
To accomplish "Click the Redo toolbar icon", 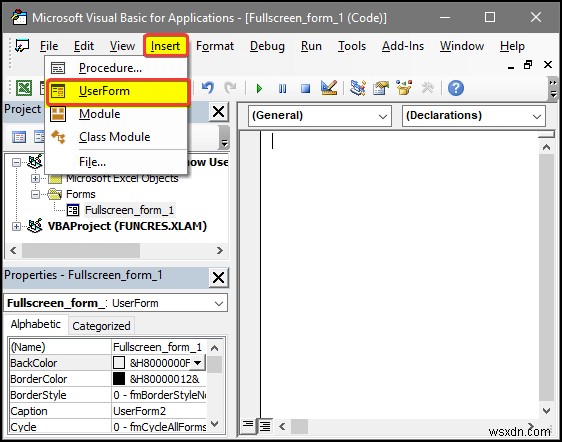I will pyautogui.click(x=230, y=88).
